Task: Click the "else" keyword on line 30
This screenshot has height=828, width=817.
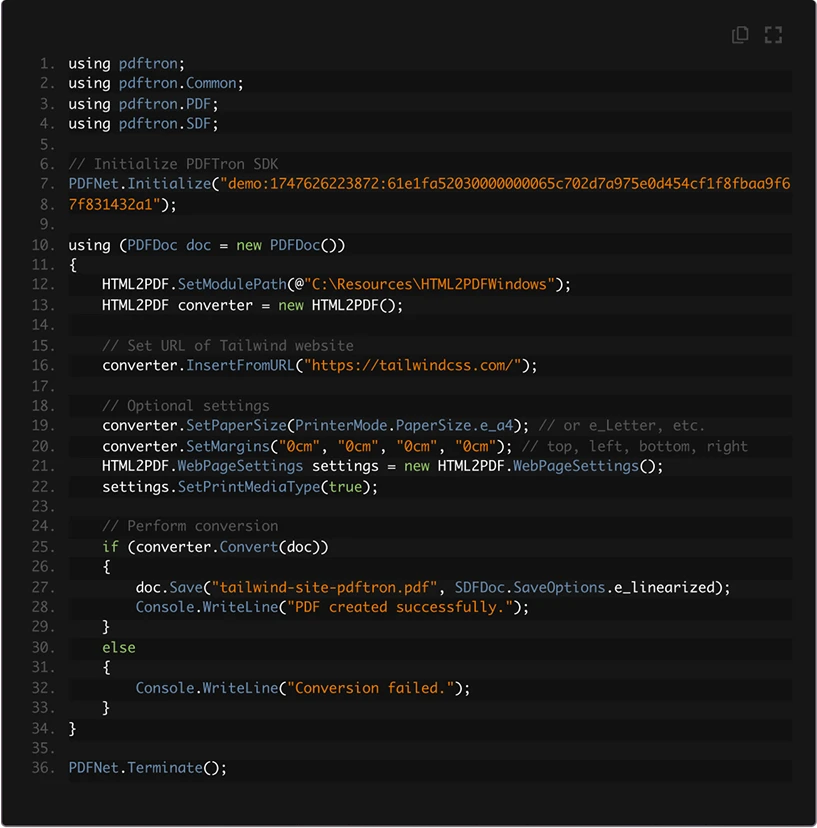Action: point(118,647)
